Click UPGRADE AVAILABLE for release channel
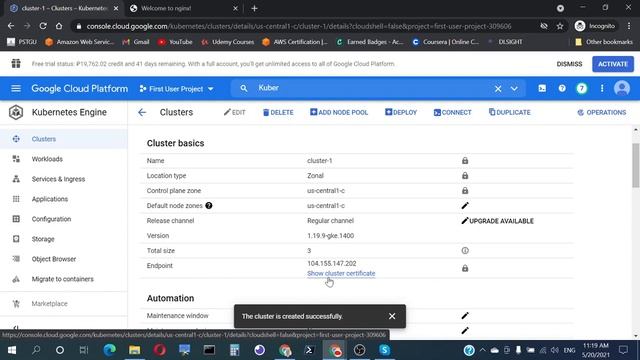 pyautogui.click(x=498, y=221)
